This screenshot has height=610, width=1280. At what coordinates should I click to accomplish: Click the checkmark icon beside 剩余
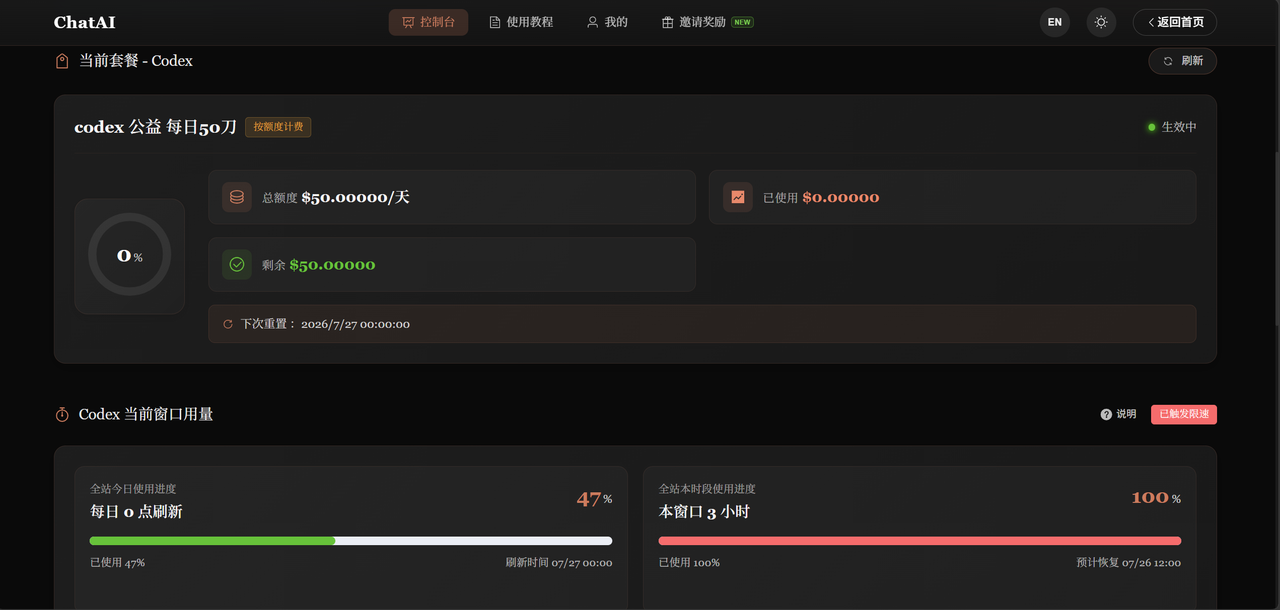(x=237, y=265)
